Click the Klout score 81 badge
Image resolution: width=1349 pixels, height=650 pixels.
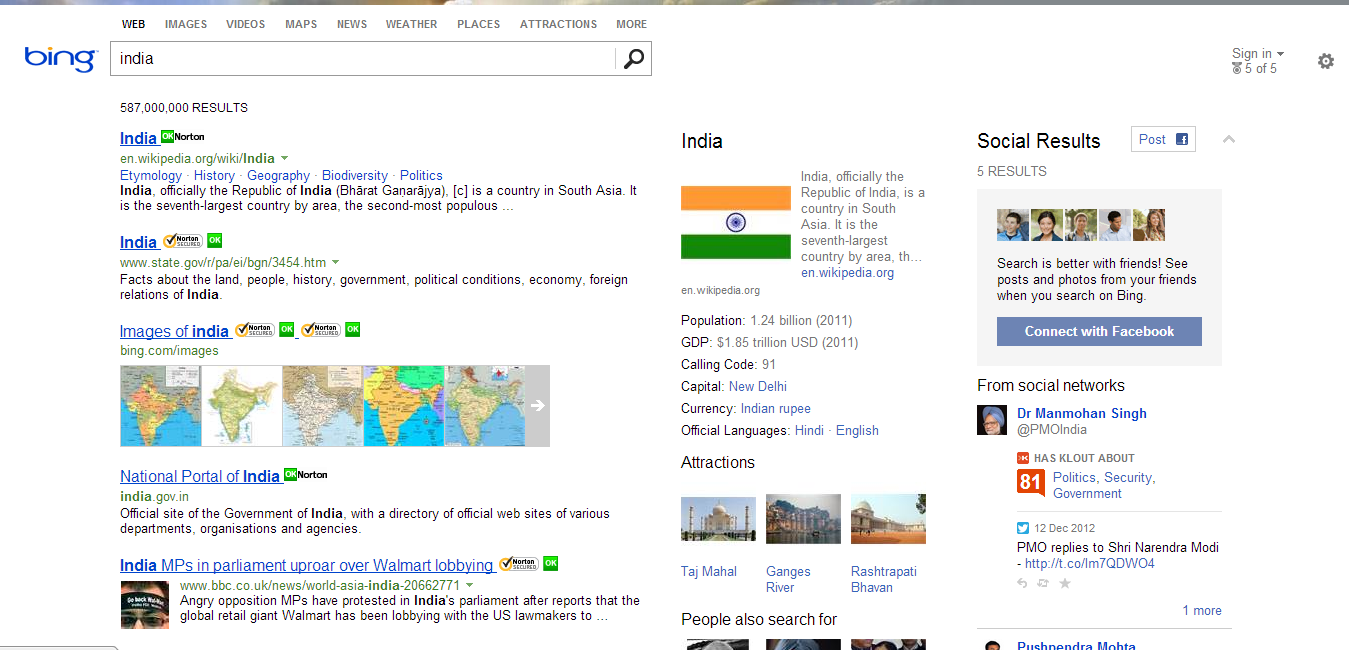click(1031, 484)
